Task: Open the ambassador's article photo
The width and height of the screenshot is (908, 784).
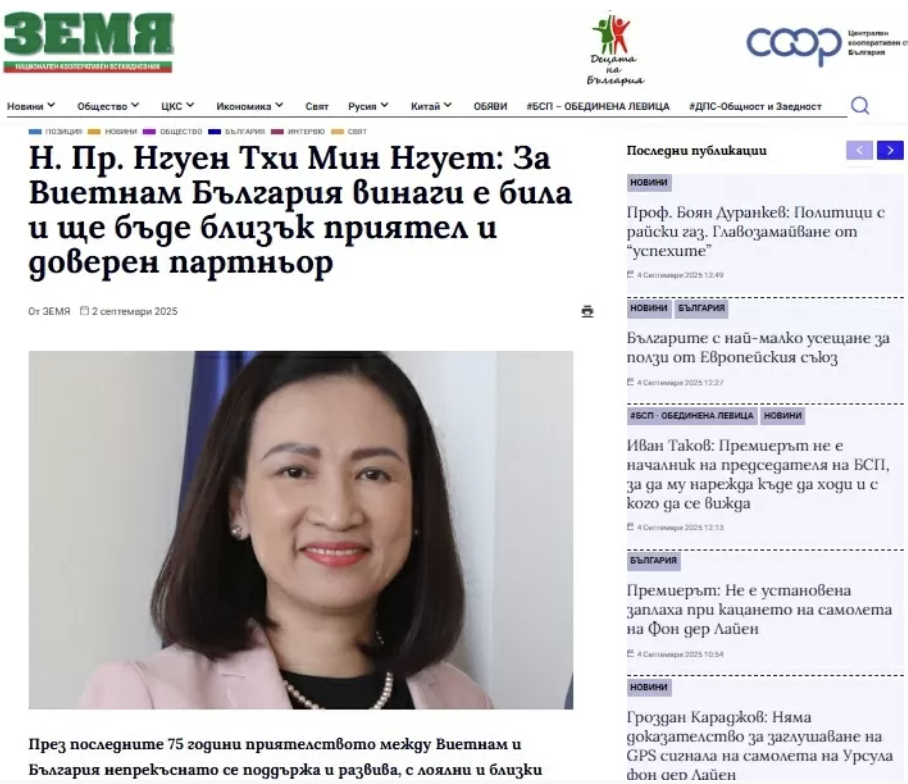Action: coord(301,529)
